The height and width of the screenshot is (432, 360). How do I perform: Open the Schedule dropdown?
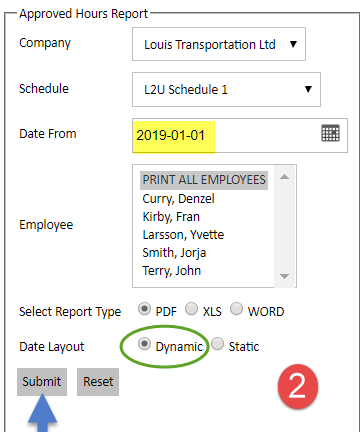coord(226,89)
